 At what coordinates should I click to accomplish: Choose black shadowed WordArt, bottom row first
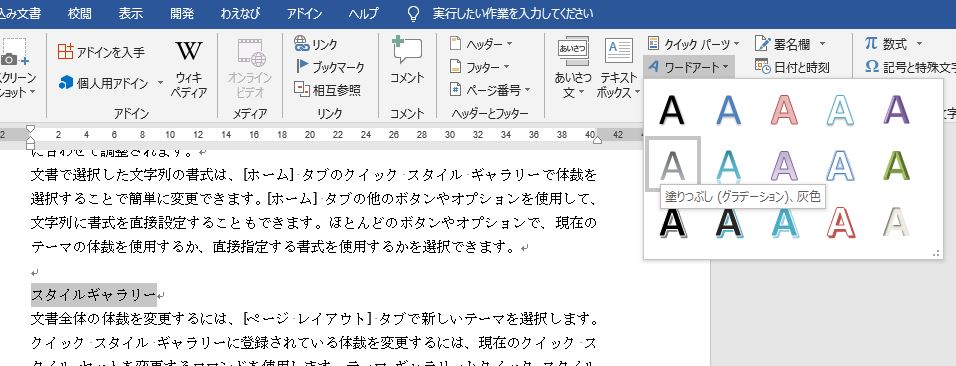tap(672, 222)
